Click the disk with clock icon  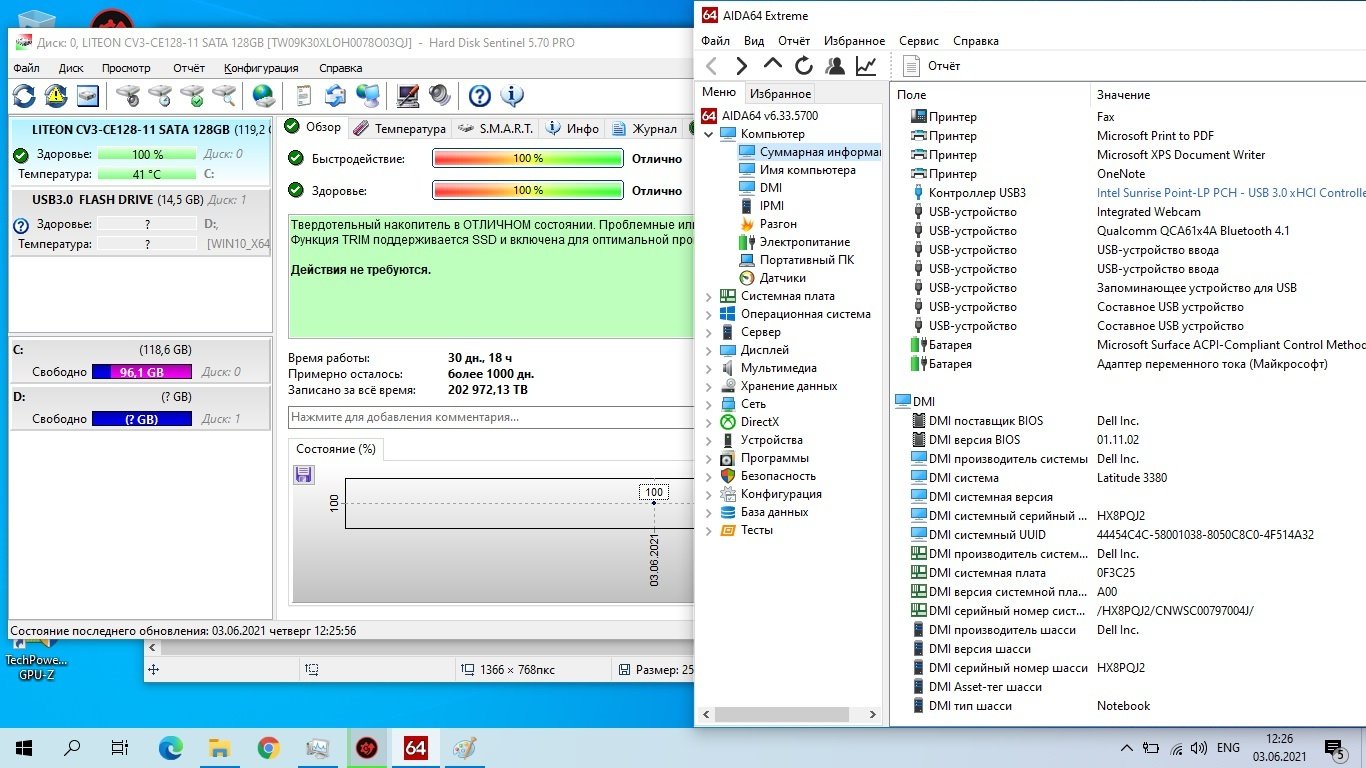[160, 95]
